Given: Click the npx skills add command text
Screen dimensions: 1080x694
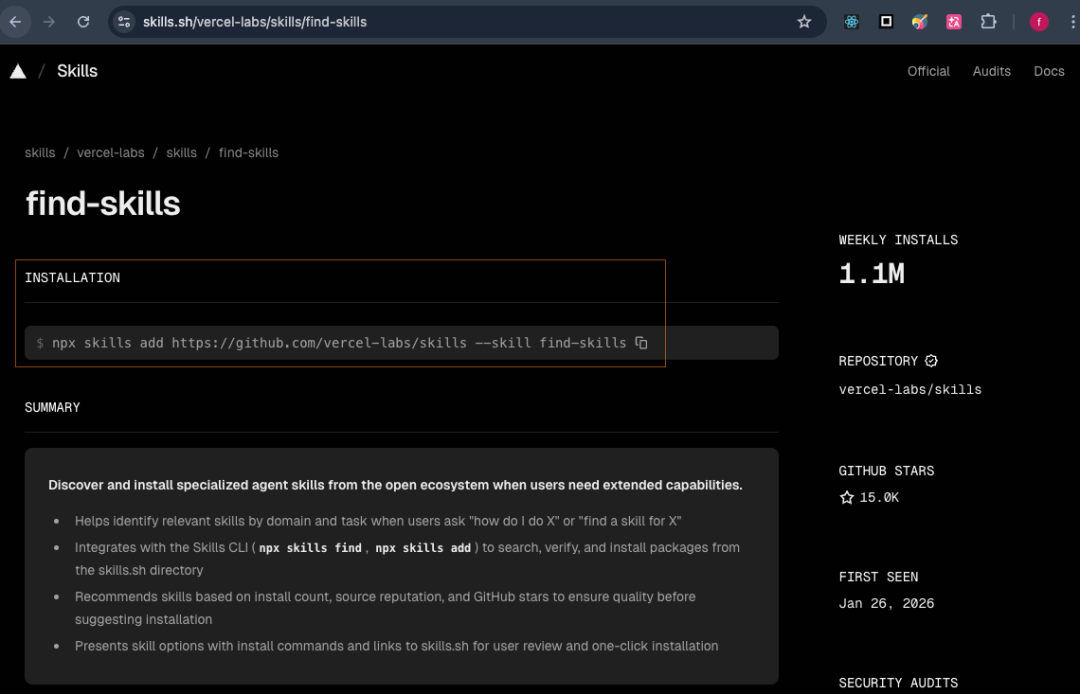Looking at the screenshot, I should point(339,343).
